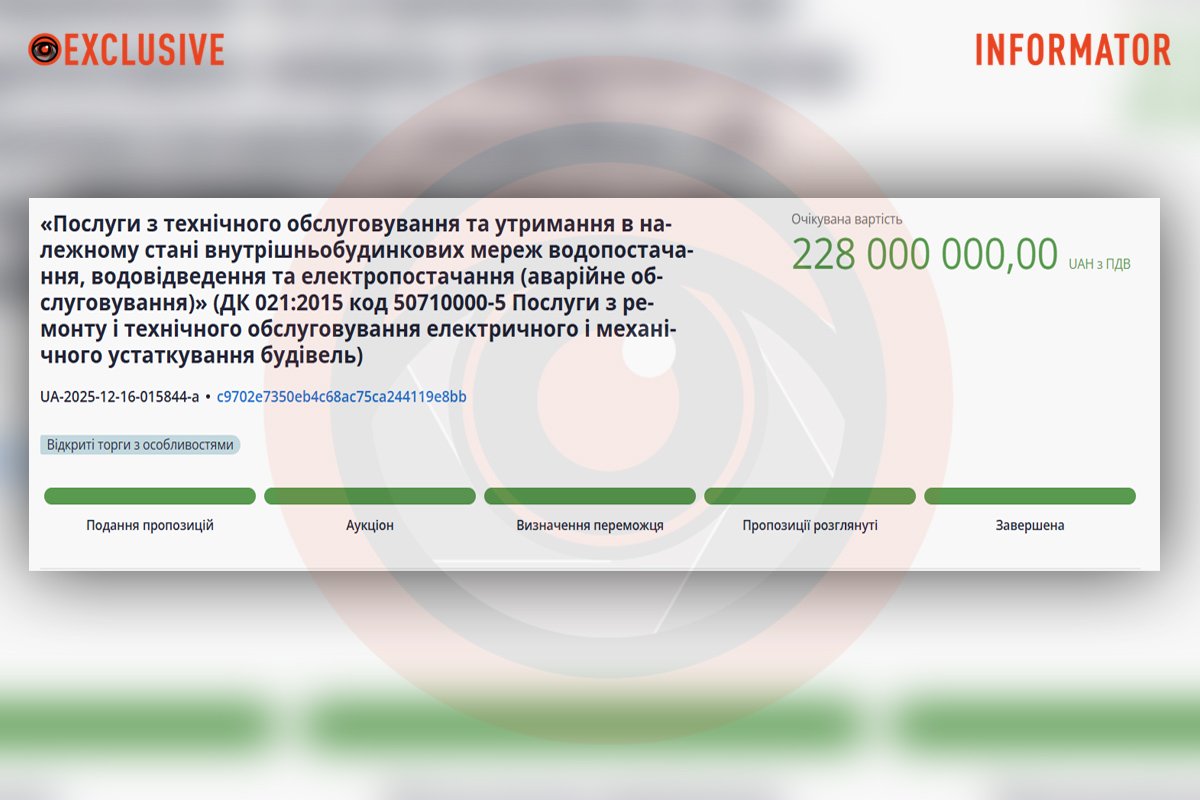Open the c9702e7350eb4c68ac75ca244119e8bb hash link
Image resolution: width=1200 pixels, height=800 pixels.
[341, 397]
